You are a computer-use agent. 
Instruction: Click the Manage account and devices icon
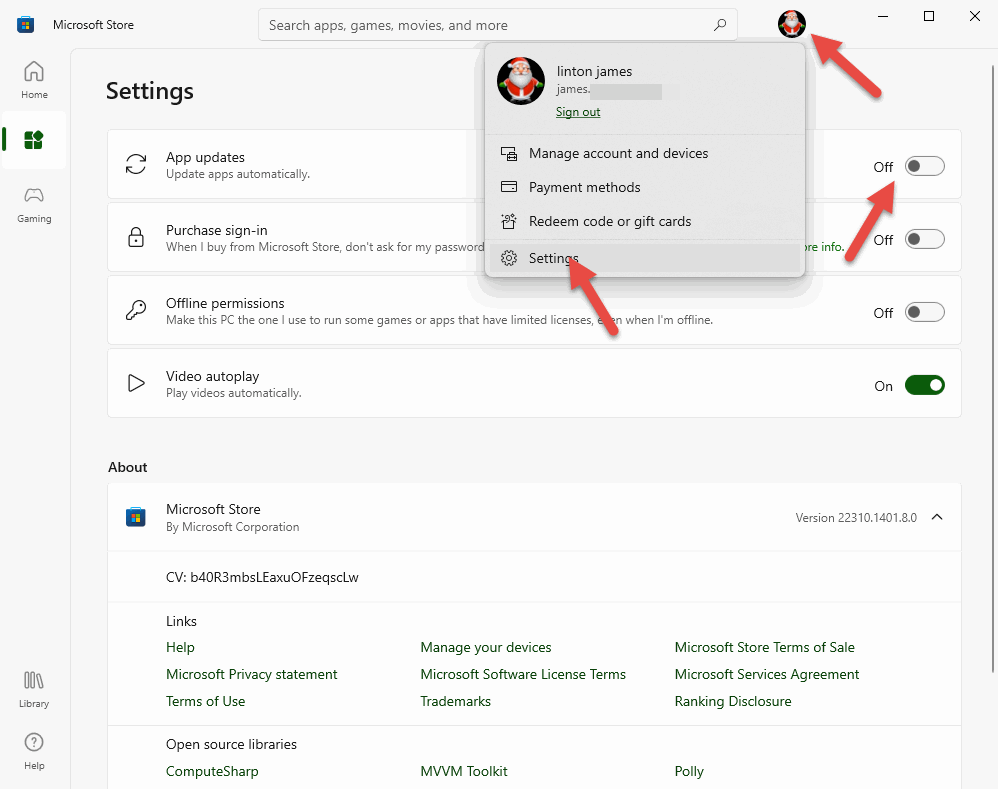click(x=509, y=153)
